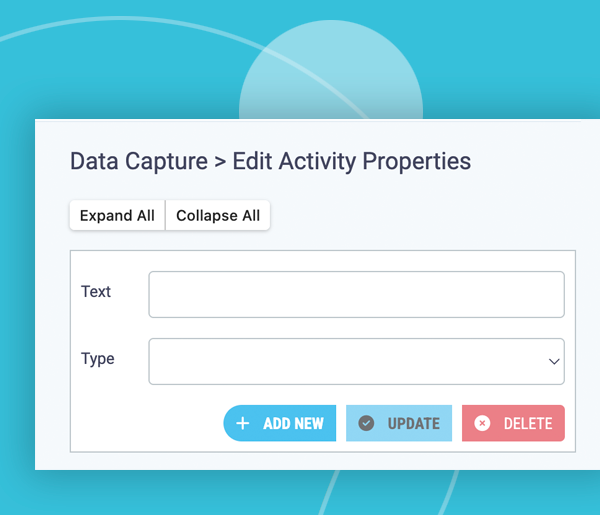This screenshot has height=515, width=600.
Task: Click the plus icon on Add New
Action: click(x=243, y=424)
